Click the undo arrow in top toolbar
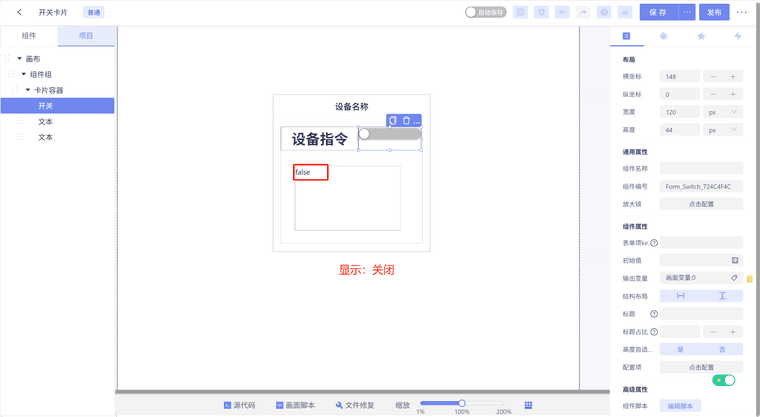The width and height of the screenshot is (760, 417). tap(562, 12)
